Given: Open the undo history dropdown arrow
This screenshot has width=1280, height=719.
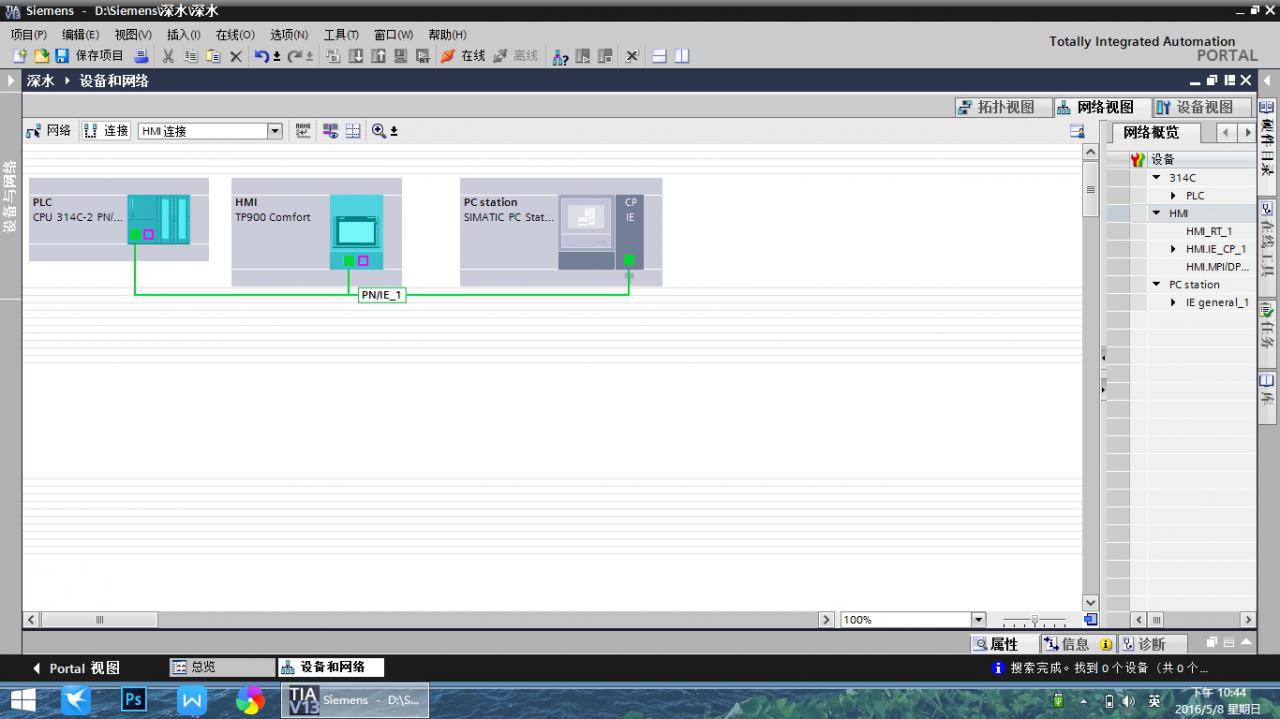Looking at the screenshot, I should (277, 57).
